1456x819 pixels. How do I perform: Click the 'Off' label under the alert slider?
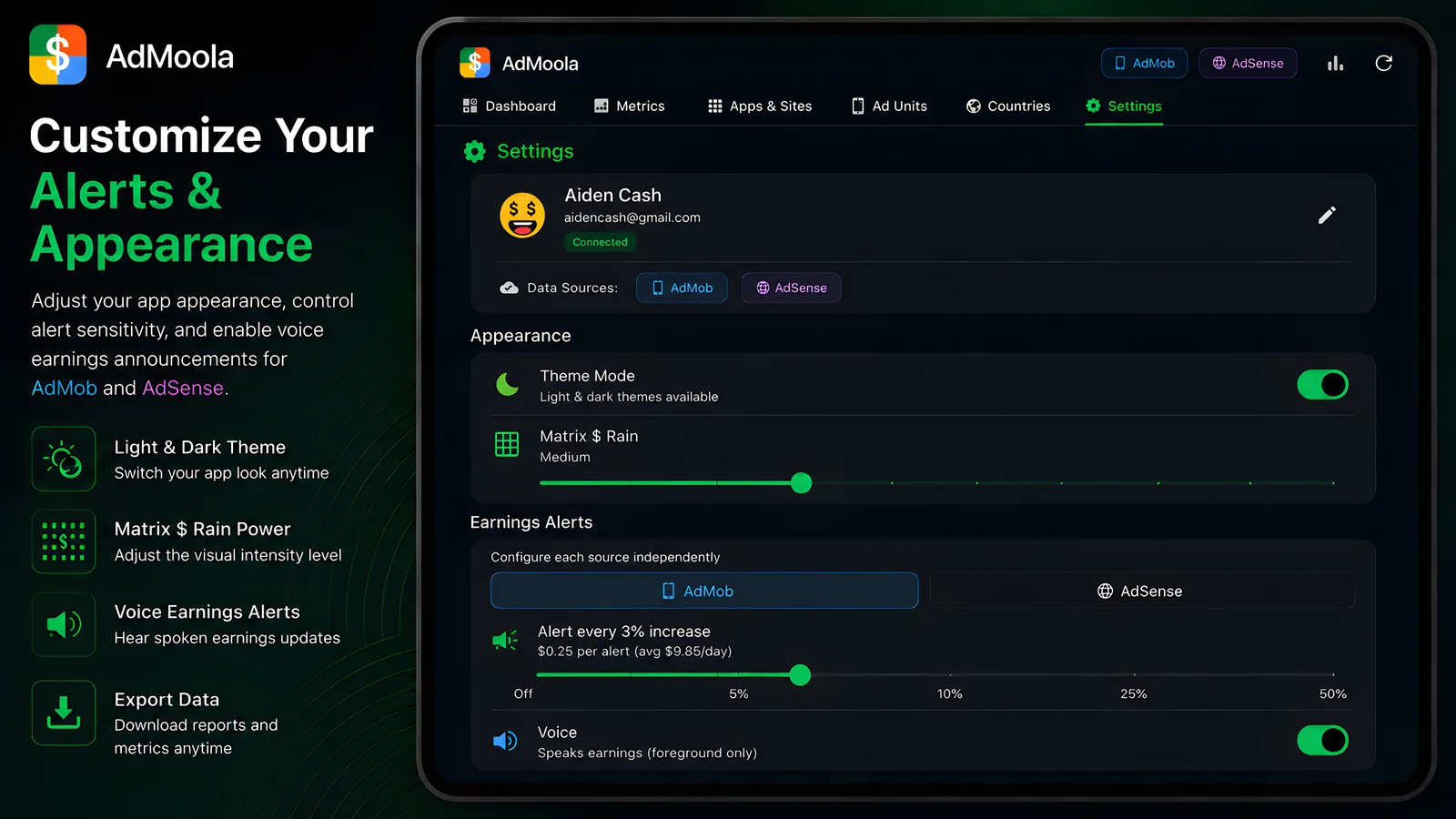point(523,693)
